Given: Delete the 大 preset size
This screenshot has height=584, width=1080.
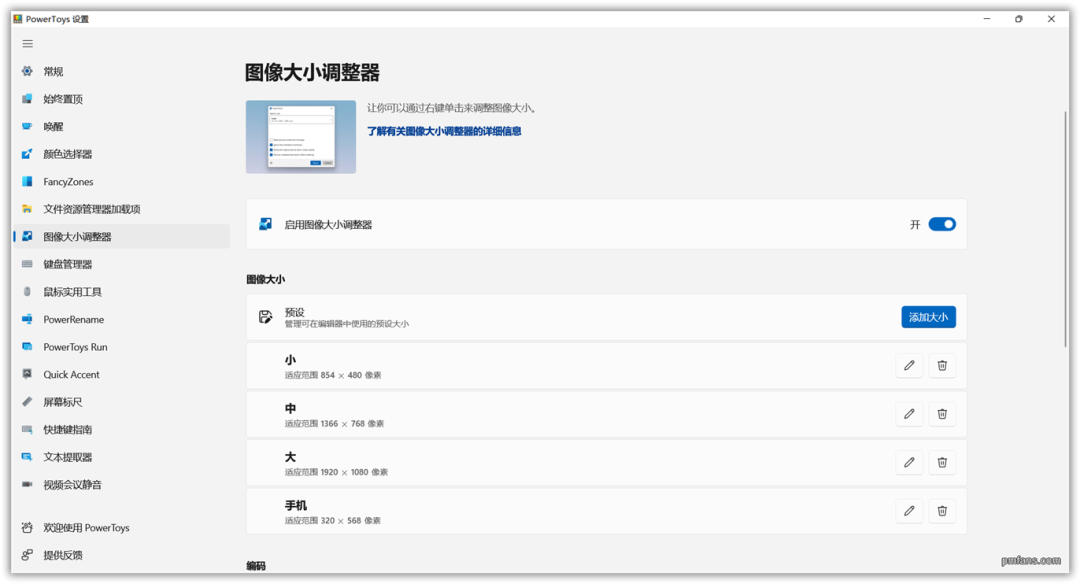Looking at the screenshot, I should click(942, 462).
